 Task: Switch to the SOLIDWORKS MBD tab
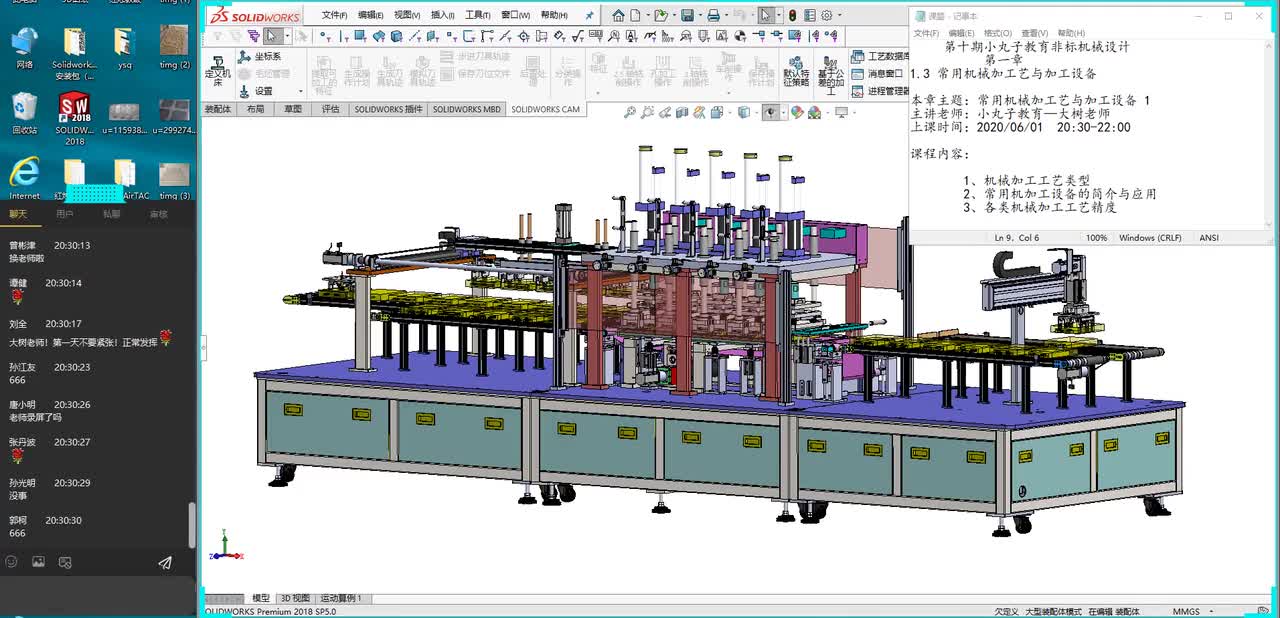(x=466, y=109)
